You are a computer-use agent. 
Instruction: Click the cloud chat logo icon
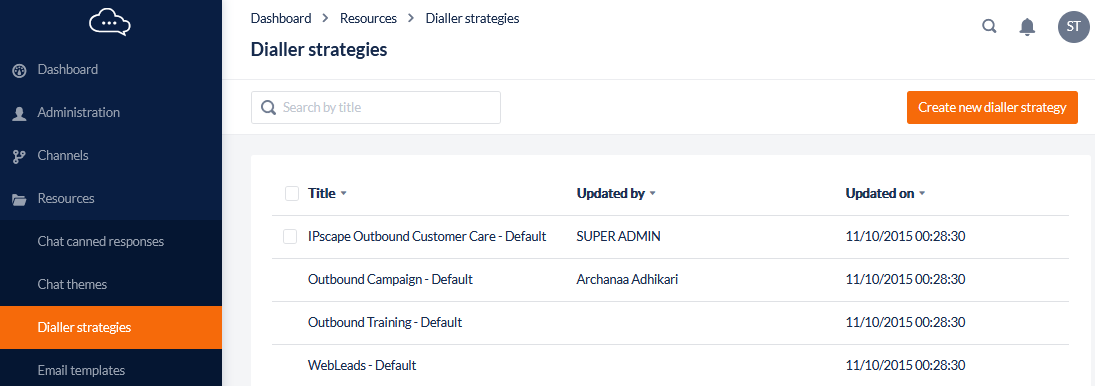click(110, 22)
